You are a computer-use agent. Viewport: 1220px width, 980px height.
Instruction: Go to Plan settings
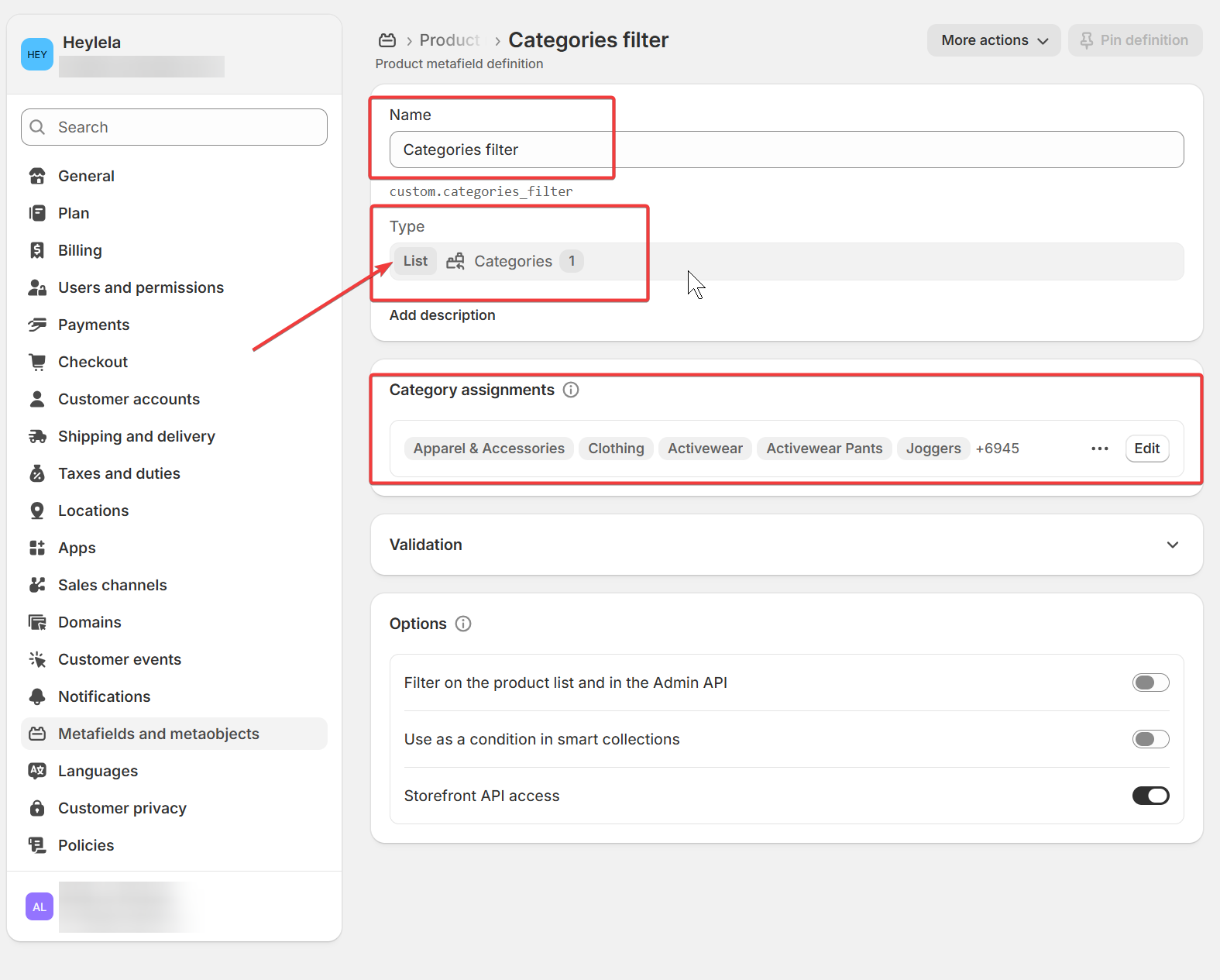(174, 213)
